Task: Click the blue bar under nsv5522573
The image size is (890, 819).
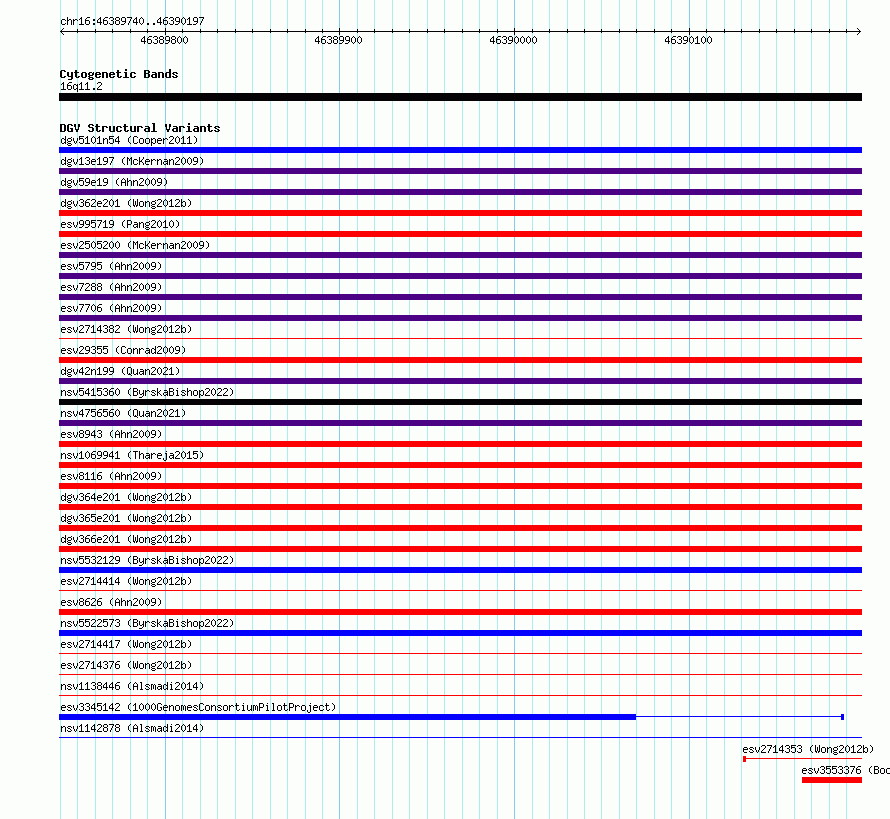Action: 460,633
